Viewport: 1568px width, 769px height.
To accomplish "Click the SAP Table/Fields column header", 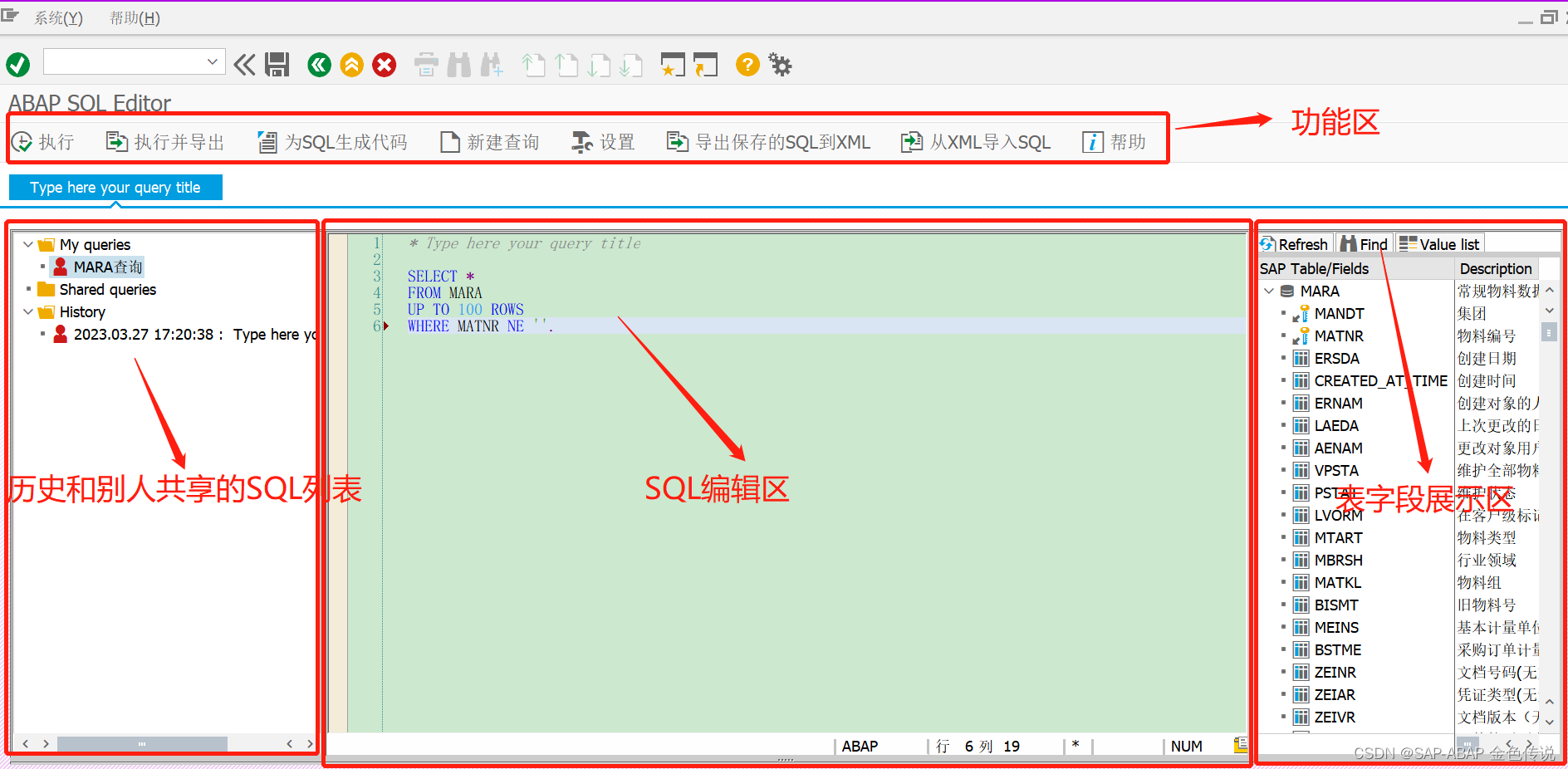I will [x=1355, y=268].
